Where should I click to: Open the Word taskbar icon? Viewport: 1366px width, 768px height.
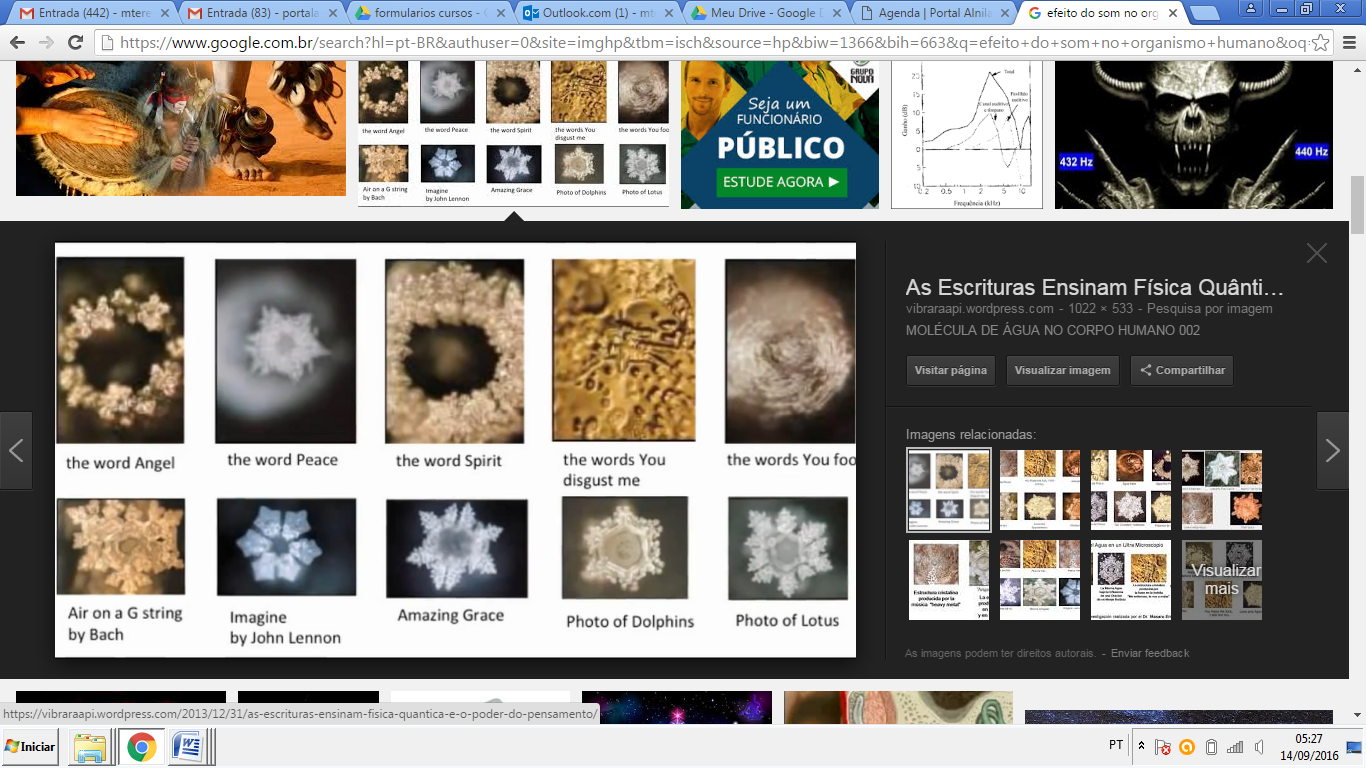coord(188,747)
